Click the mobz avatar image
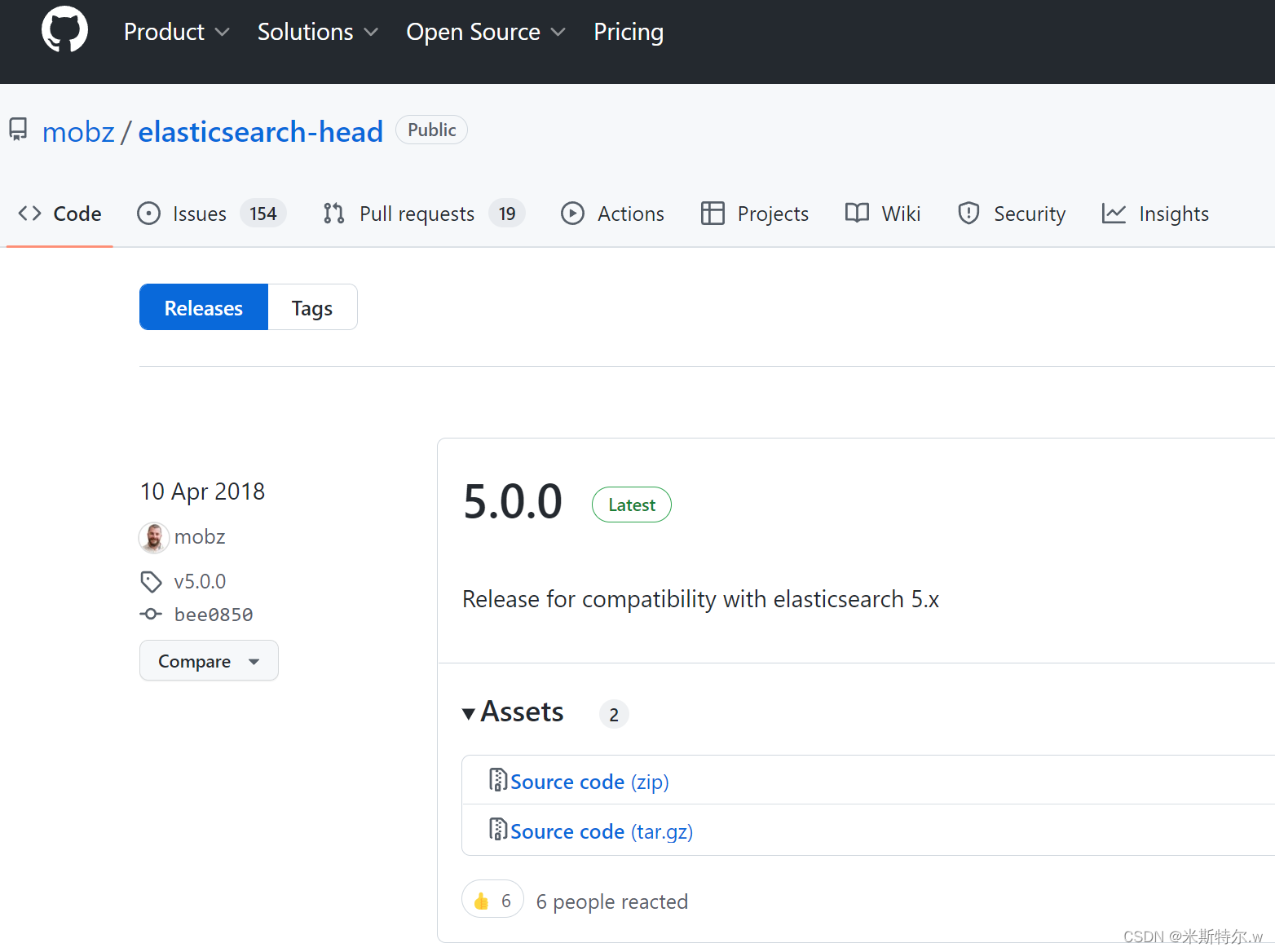This screenshot has width=1275, height=952. 154,537
